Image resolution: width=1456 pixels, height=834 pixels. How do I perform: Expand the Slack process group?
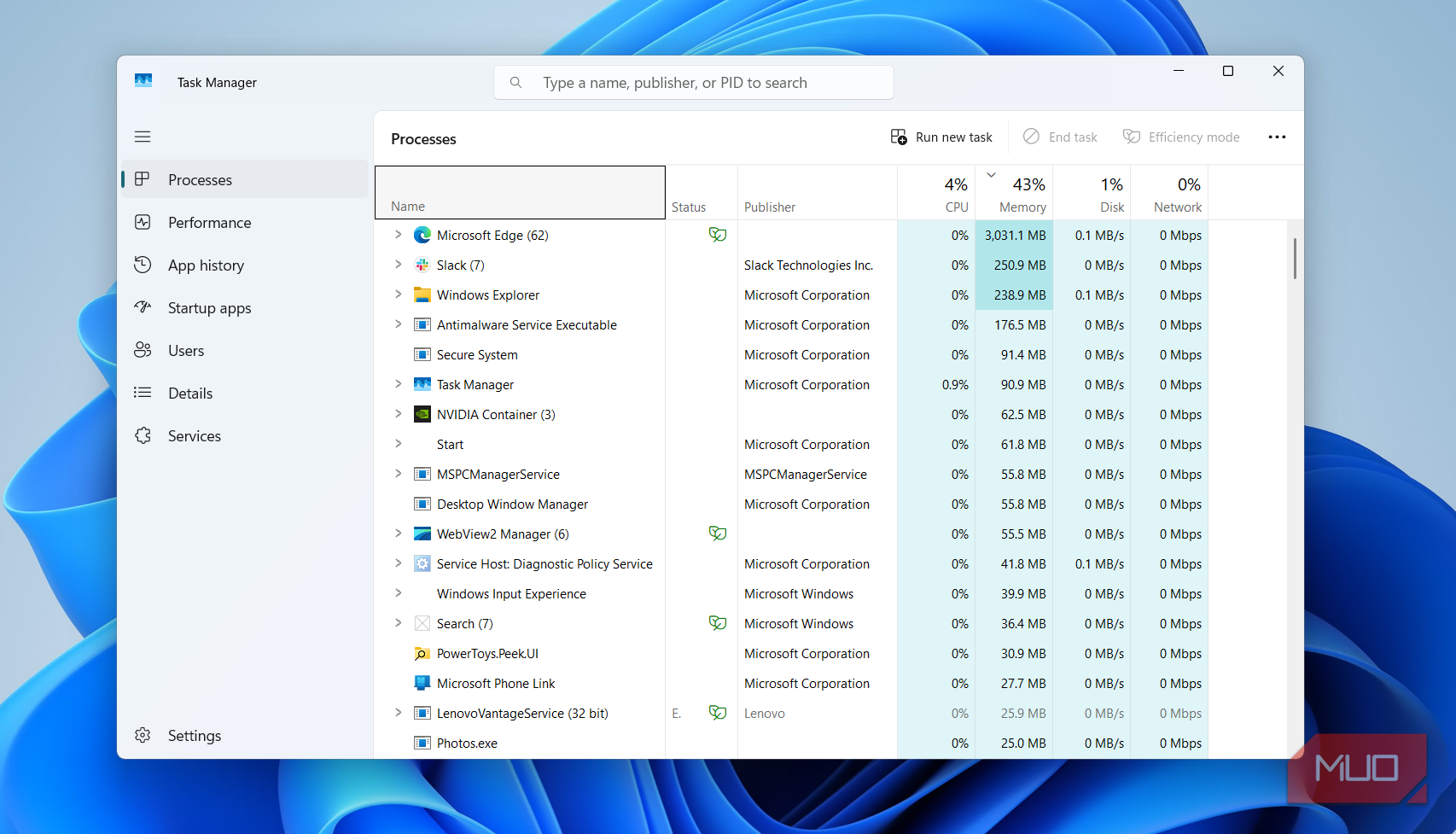(398, 265)
